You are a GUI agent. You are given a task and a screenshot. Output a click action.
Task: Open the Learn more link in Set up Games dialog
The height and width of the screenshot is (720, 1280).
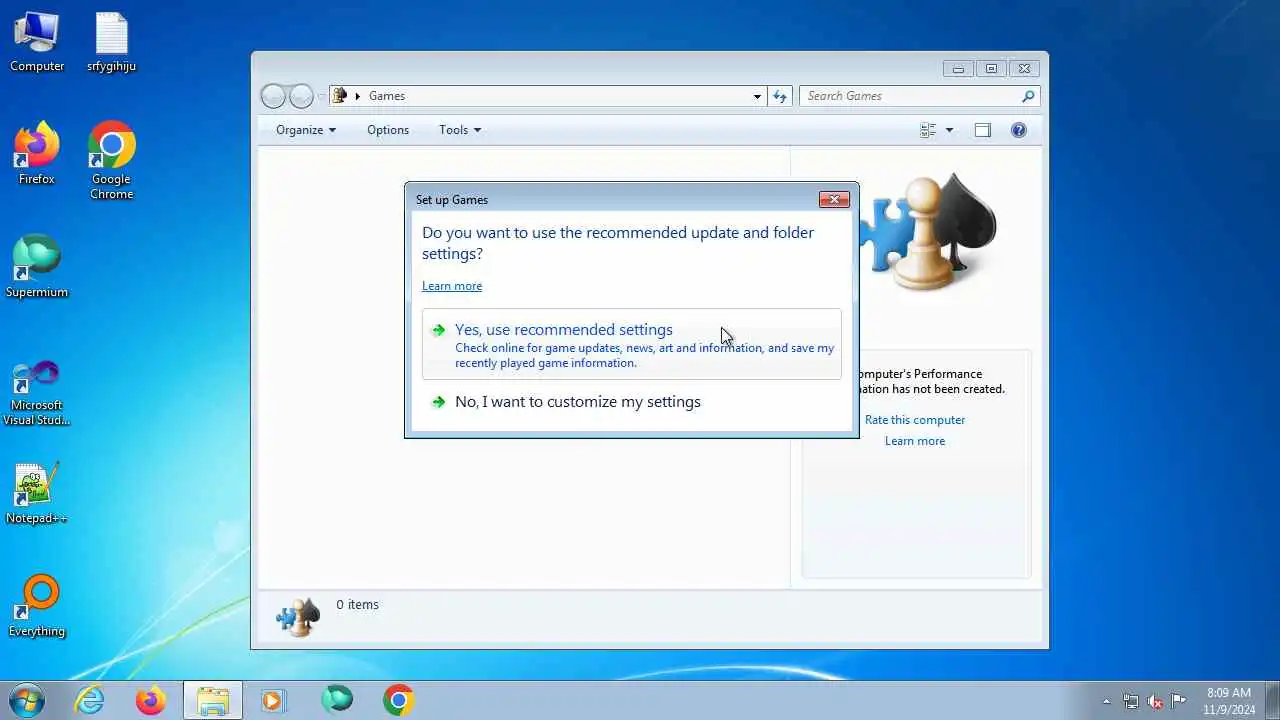point(452,286)
